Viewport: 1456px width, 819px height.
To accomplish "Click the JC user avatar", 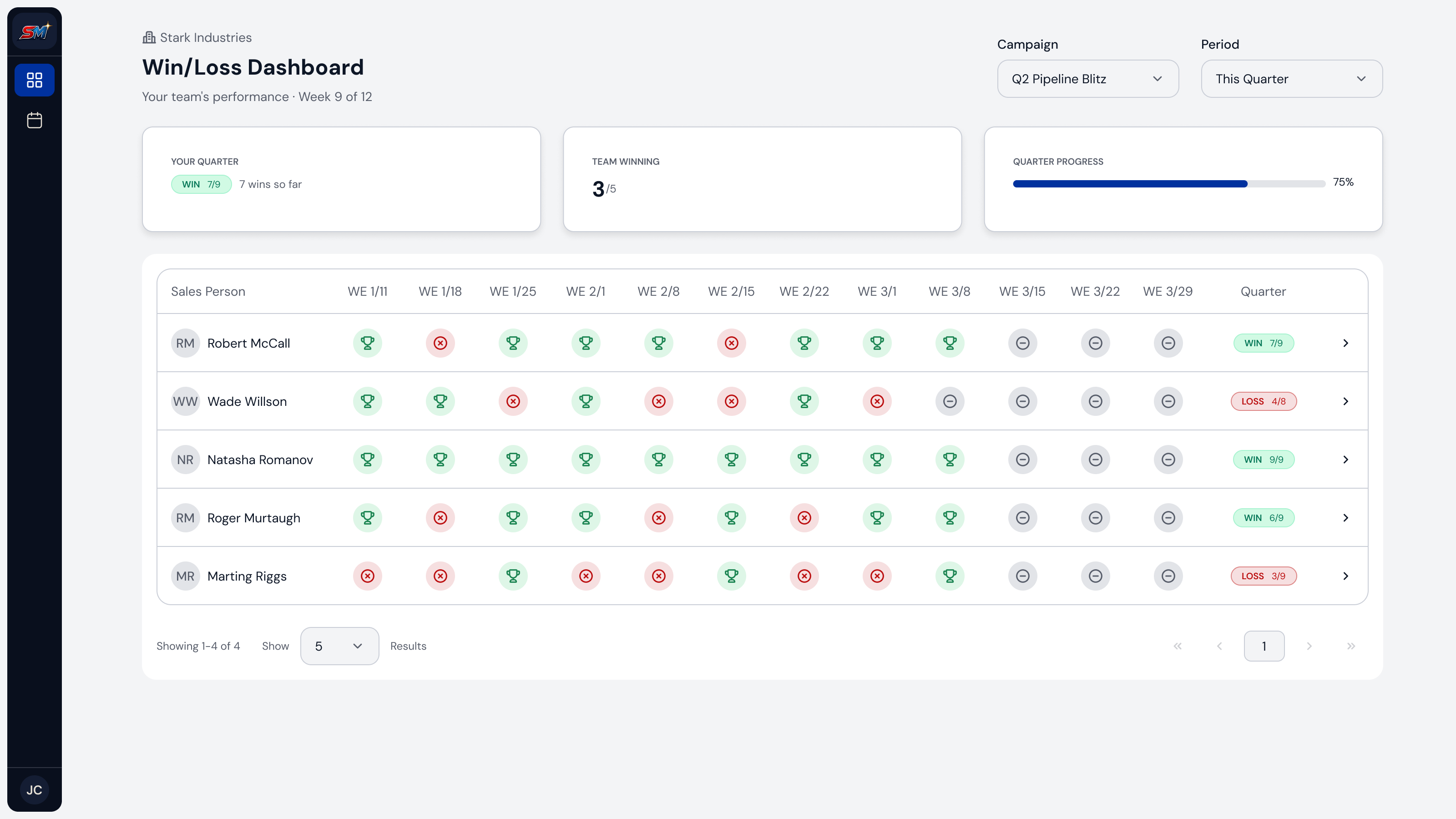I will [x=35, y=790].
